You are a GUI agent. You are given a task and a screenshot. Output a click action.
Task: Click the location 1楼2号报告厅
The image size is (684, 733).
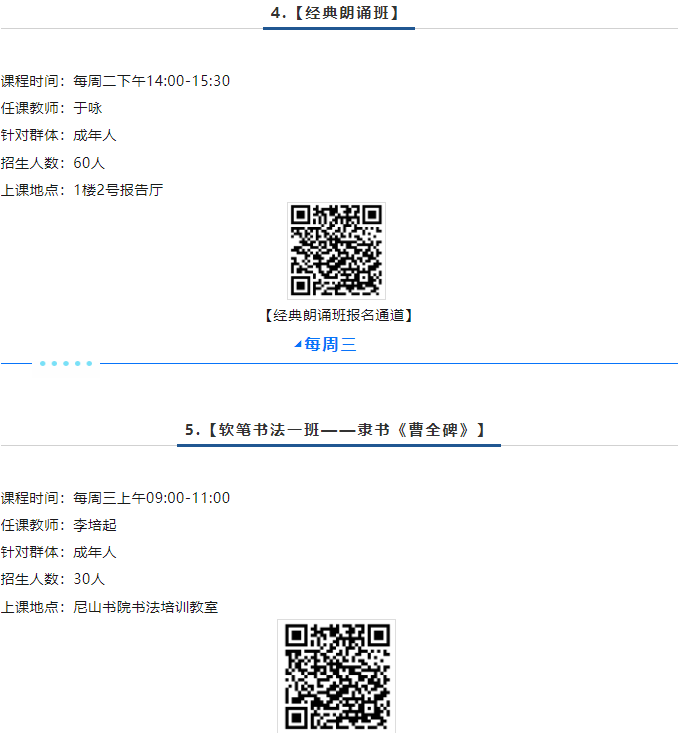118,190
